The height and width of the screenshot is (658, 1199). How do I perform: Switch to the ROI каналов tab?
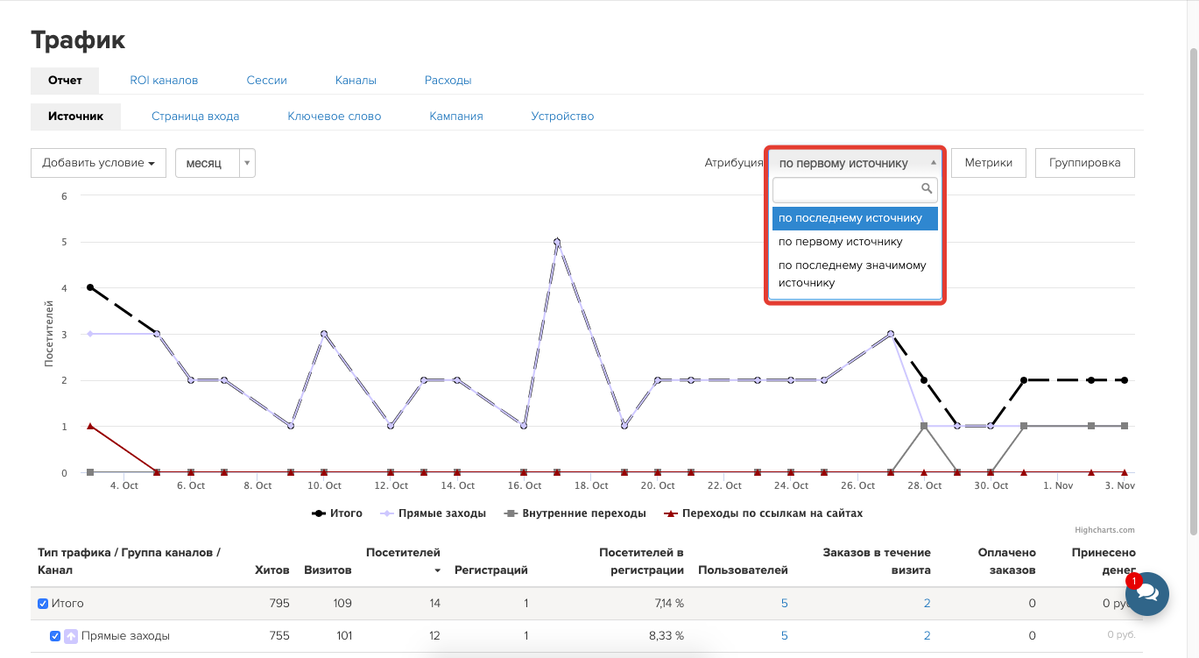(164, 80)
